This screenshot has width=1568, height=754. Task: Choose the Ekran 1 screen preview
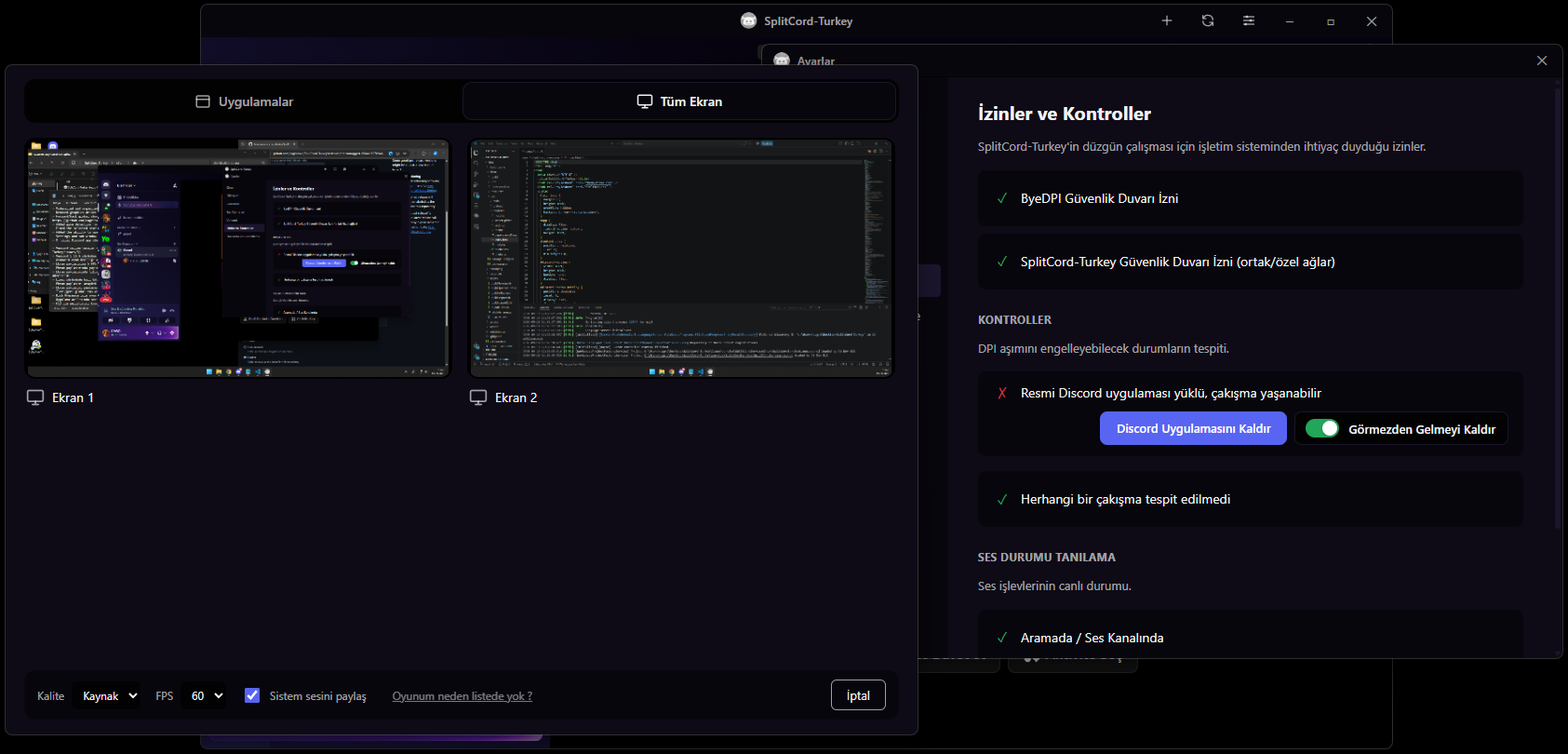pos(237,259)
